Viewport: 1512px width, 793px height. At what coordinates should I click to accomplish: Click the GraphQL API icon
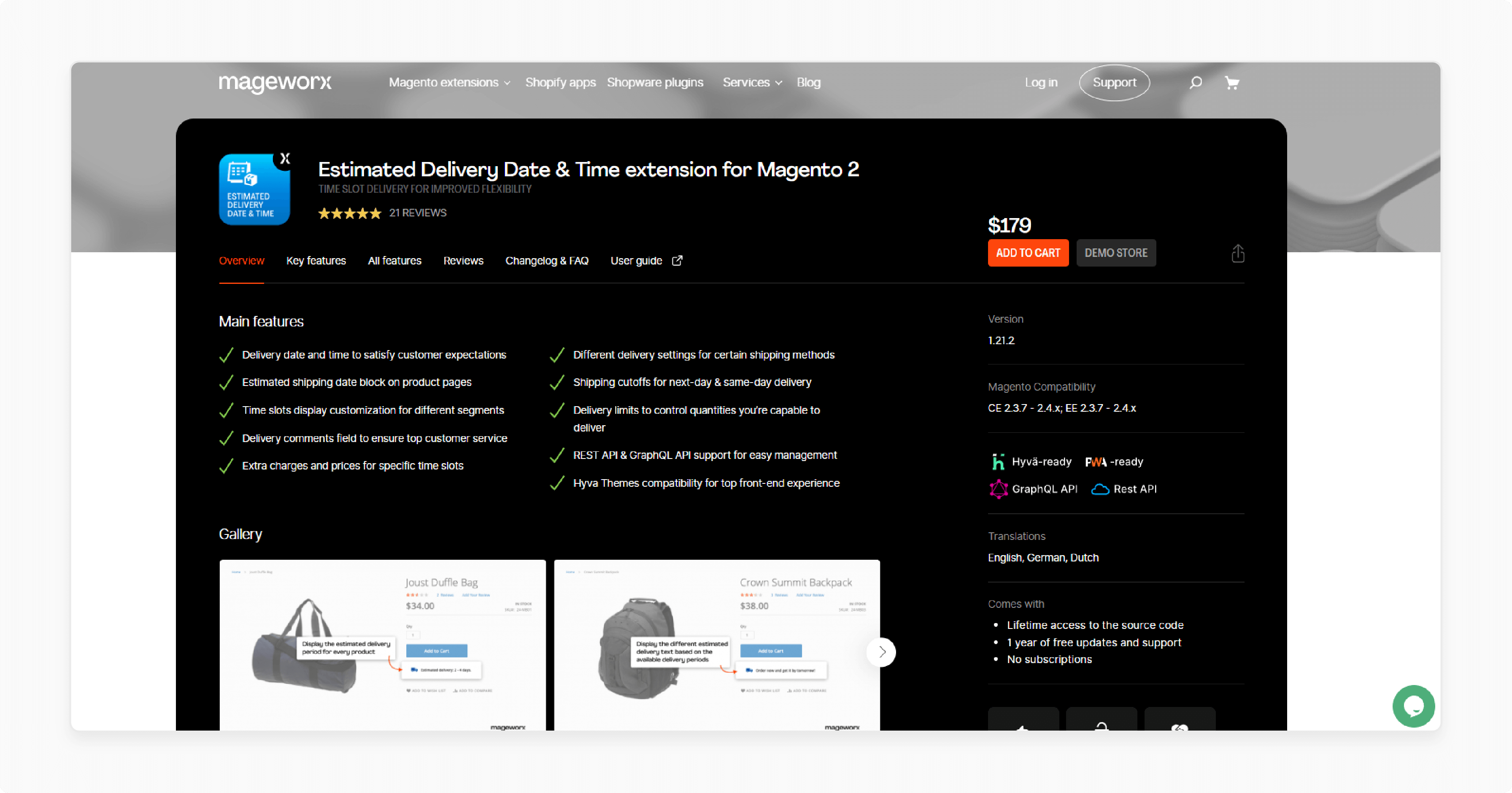click(x=999, y=489)
